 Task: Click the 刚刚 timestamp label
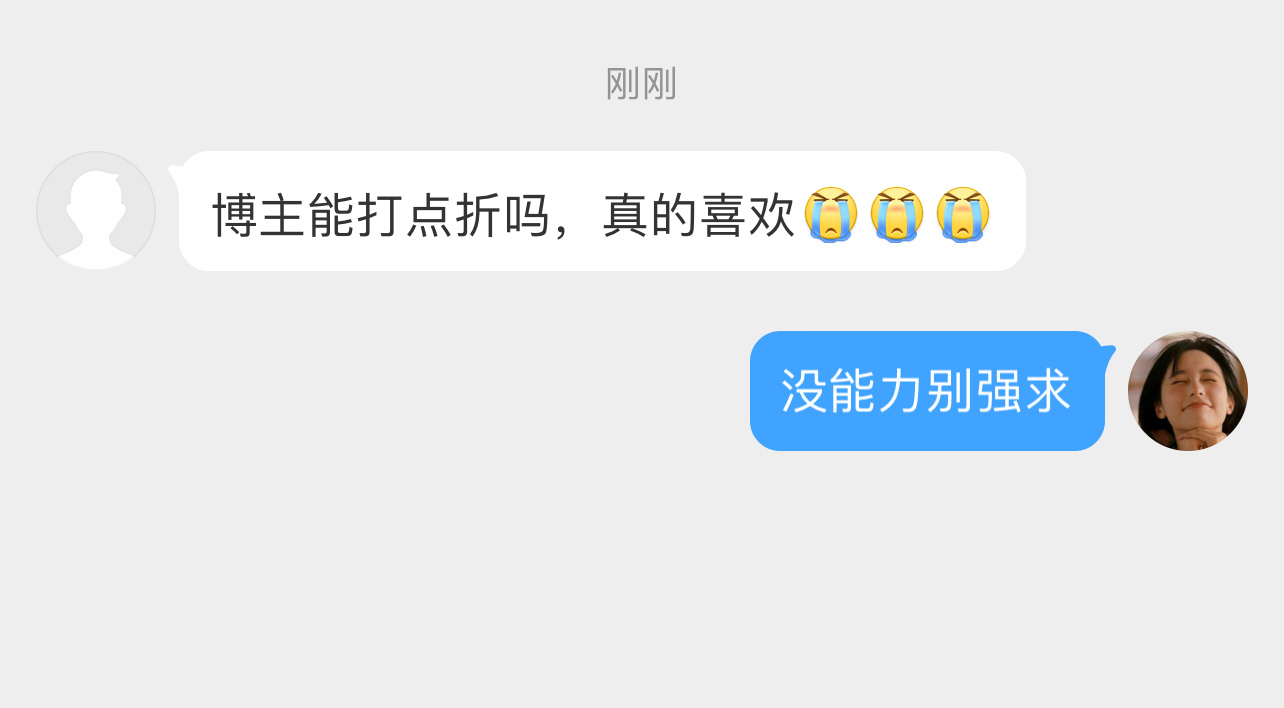coord(641,84)
